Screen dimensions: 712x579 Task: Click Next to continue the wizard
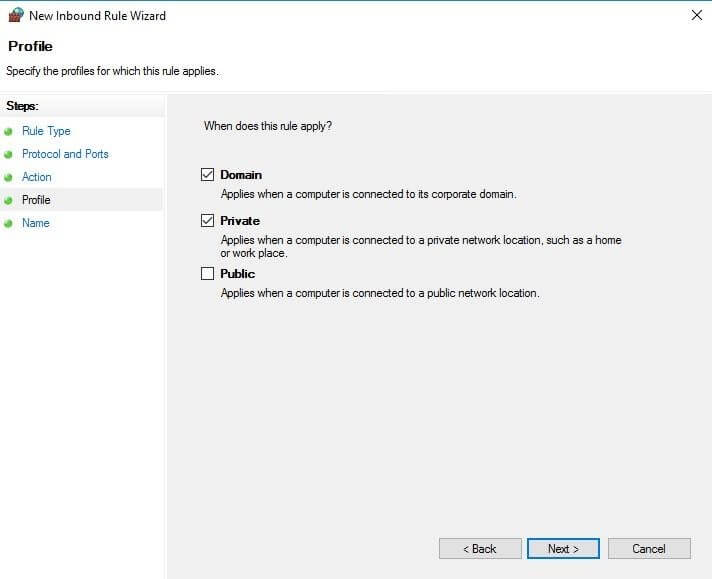[563, 549]
